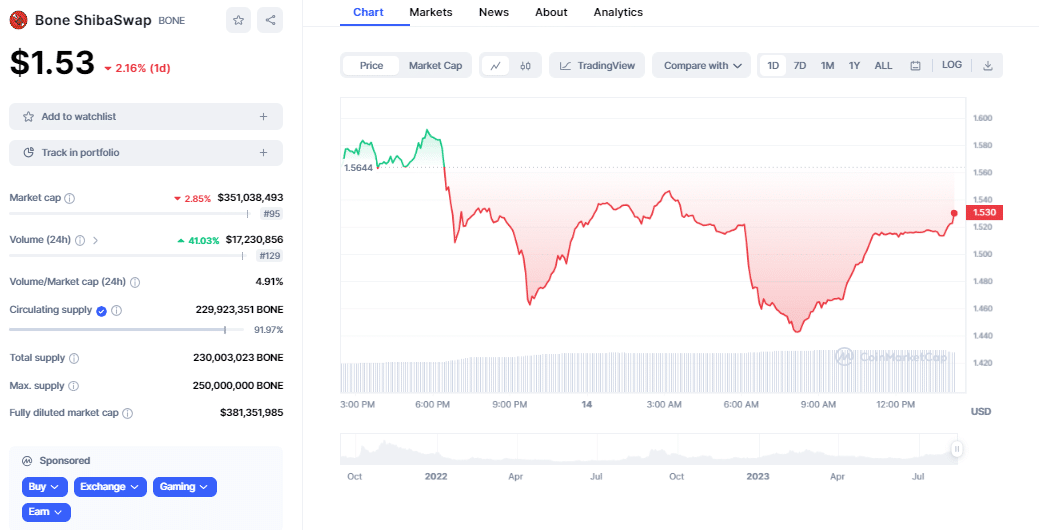Star the BONE coin as favorite

239,20
